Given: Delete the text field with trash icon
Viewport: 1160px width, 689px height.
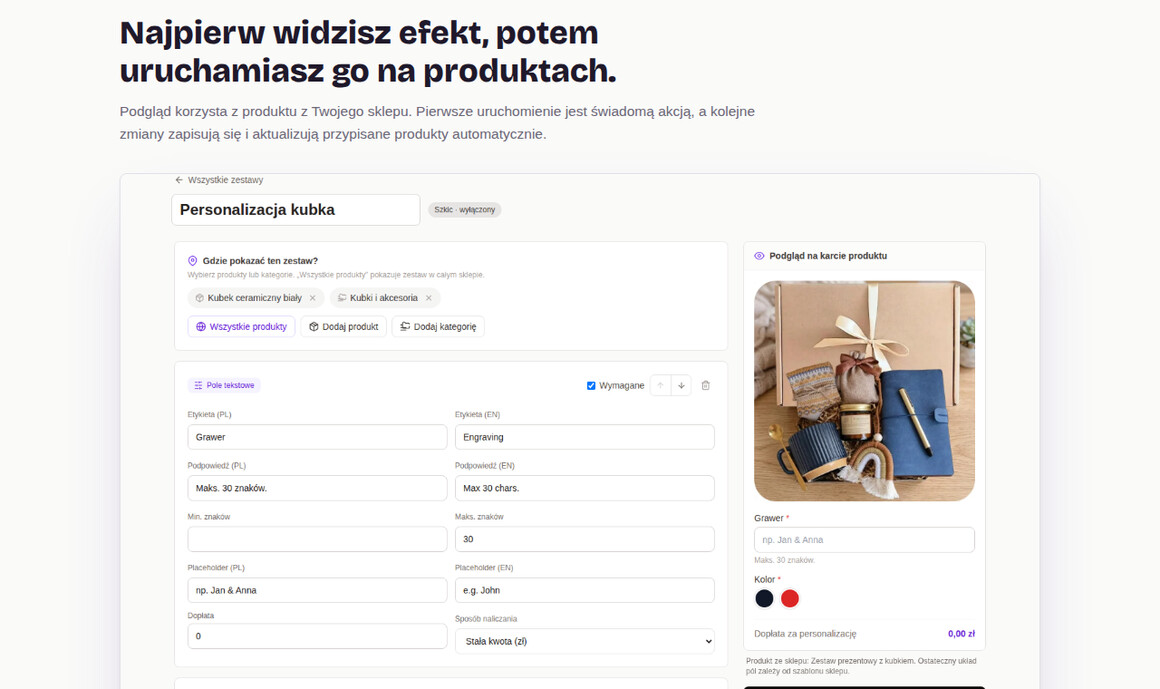Looking at the screenshot, I should pyautogui.click(x=706, y=386).
